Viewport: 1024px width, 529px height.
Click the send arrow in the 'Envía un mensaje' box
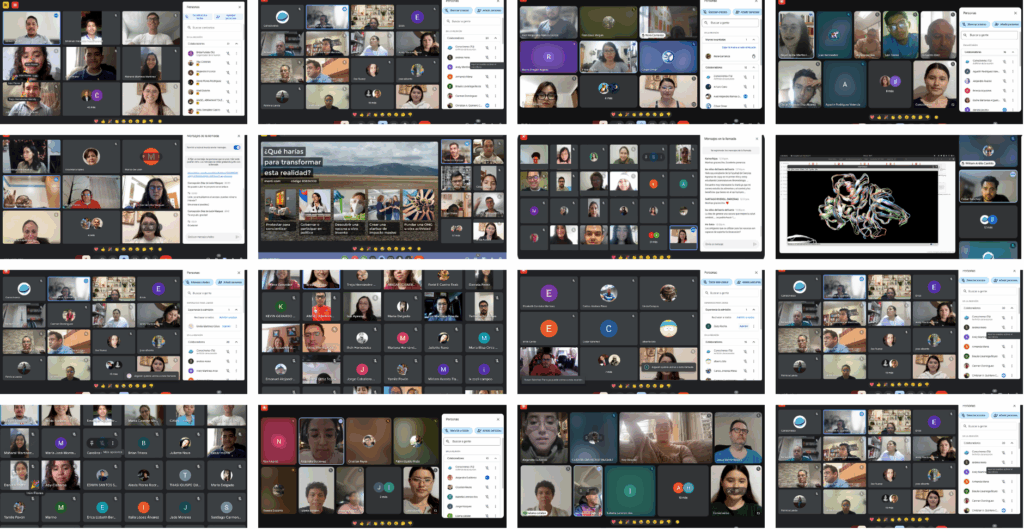238,237
